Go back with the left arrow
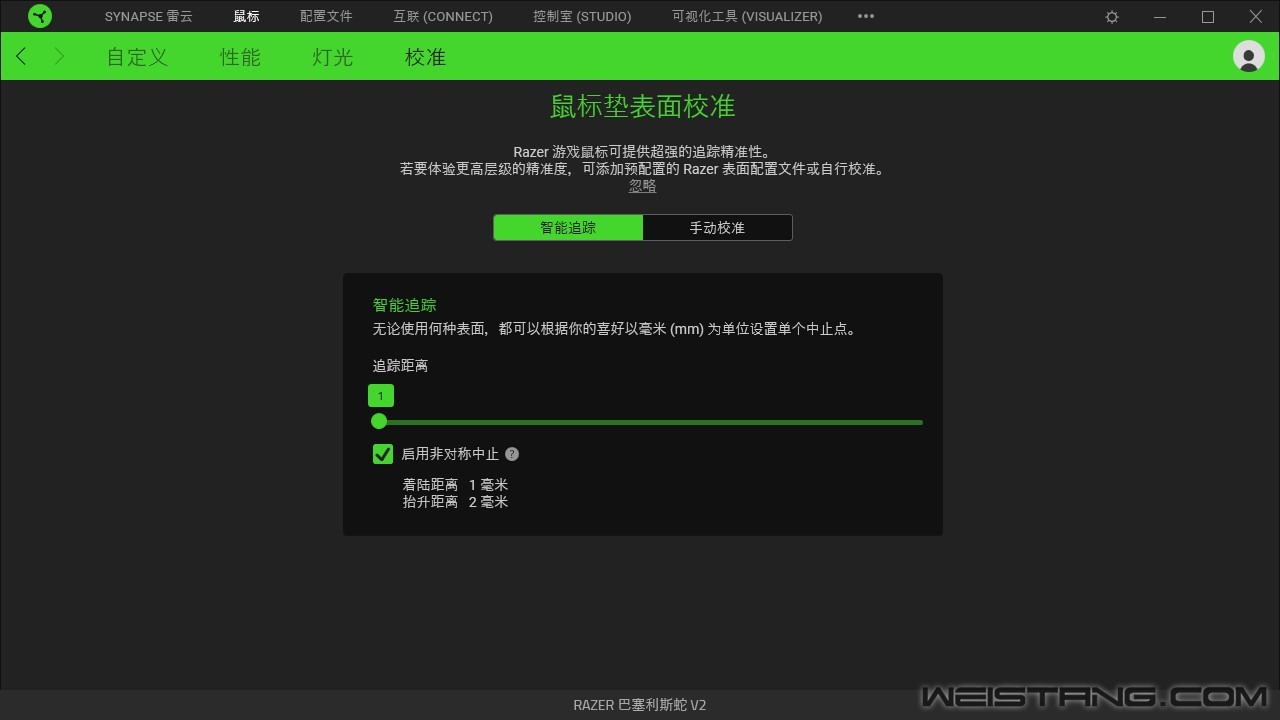The image size is (1280, 720). point(22,57)
